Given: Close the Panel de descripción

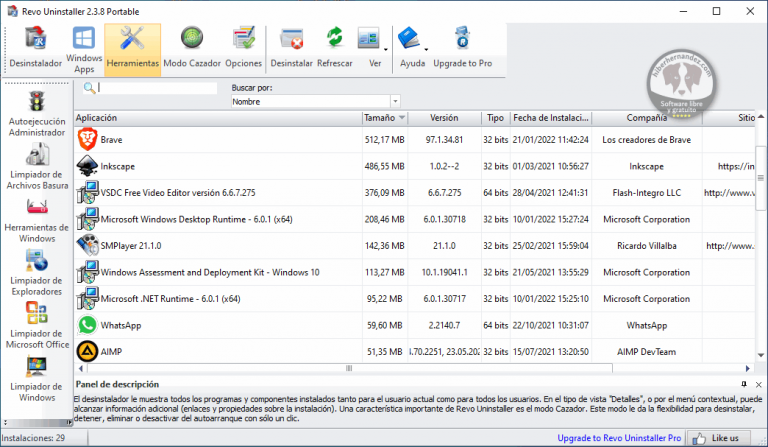Looking at the screenshot, I should (758, 385).
